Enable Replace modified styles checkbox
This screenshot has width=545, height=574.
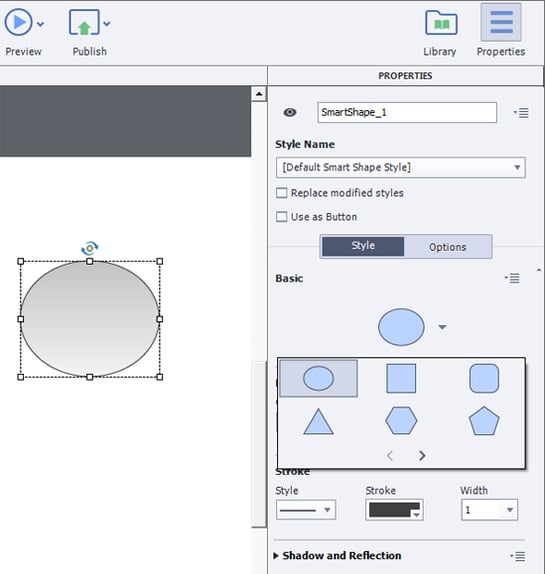281,193
